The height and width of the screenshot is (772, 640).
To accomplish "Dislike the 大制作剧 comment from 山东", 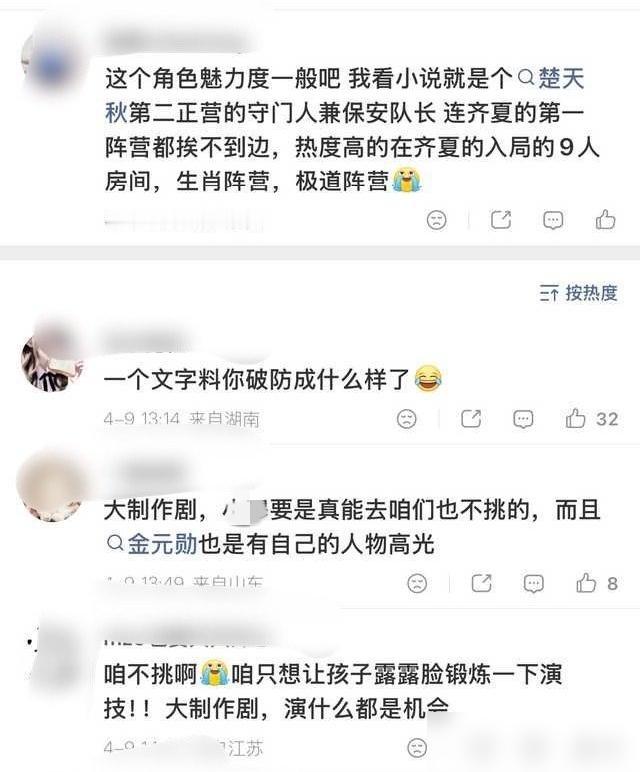I will pyautogui.click(x=417, y=583).
